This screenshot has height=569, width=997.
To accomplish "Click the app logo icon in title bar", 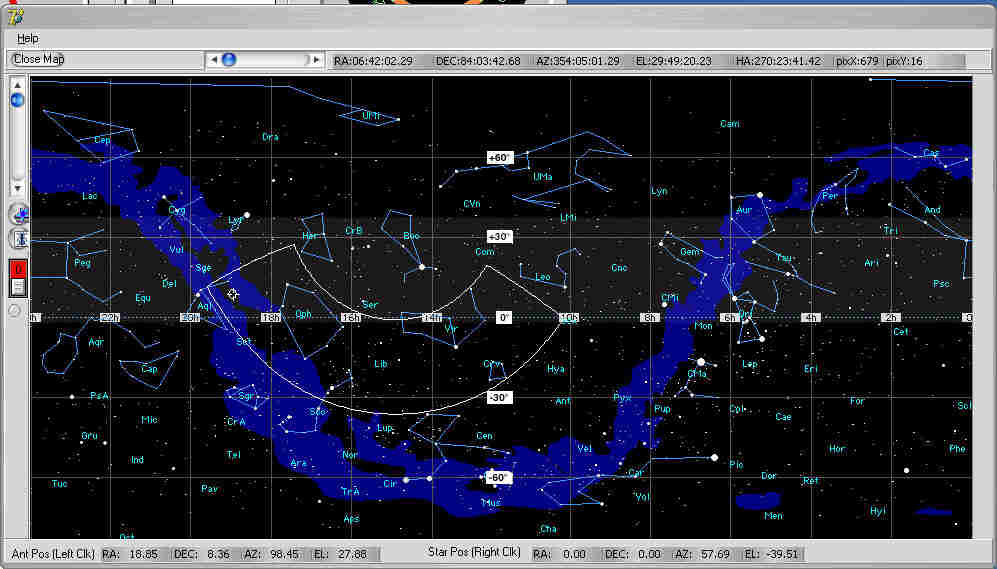I will [x=15, y=17].
